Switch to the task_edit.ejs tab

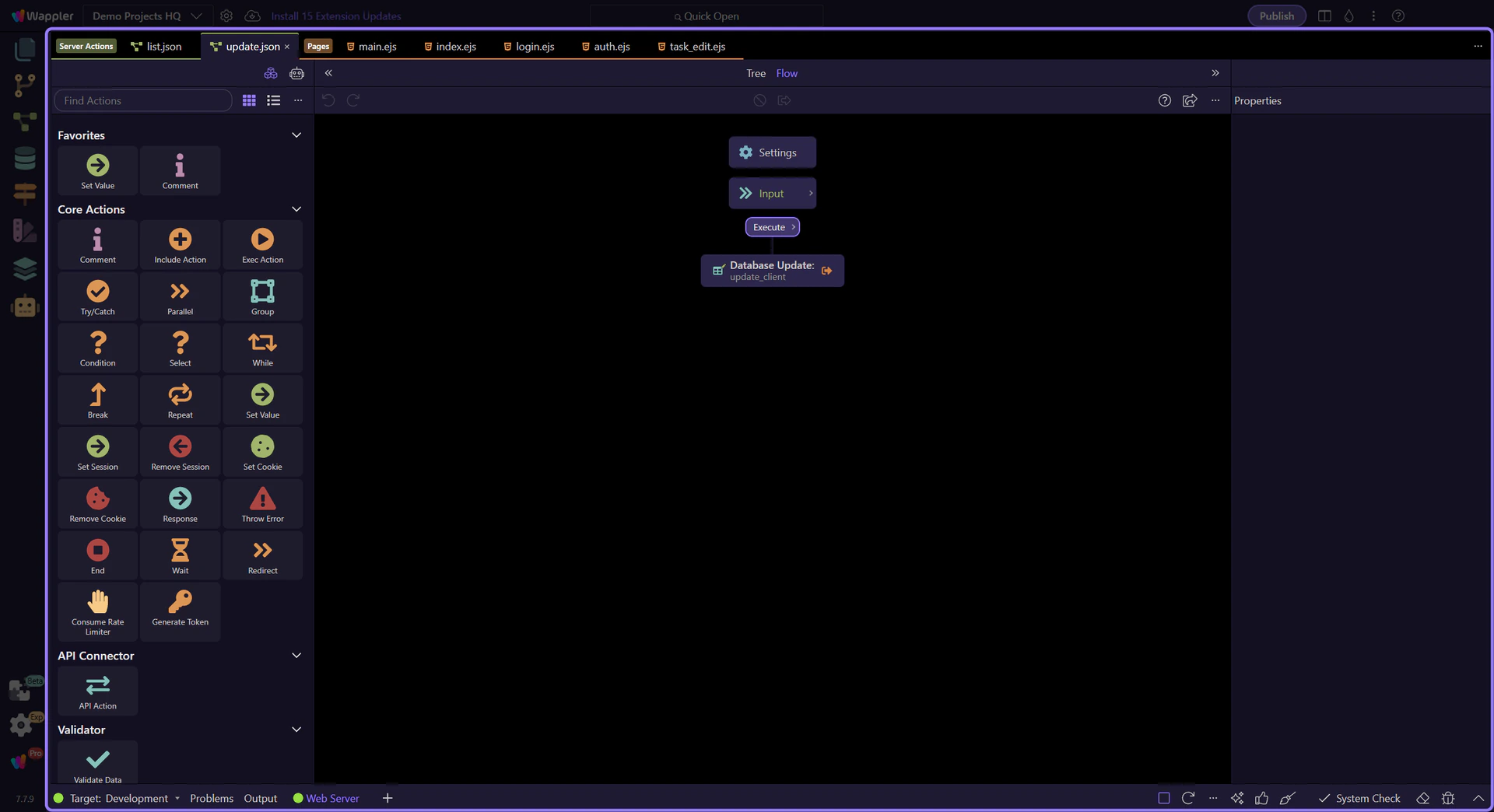696,47
